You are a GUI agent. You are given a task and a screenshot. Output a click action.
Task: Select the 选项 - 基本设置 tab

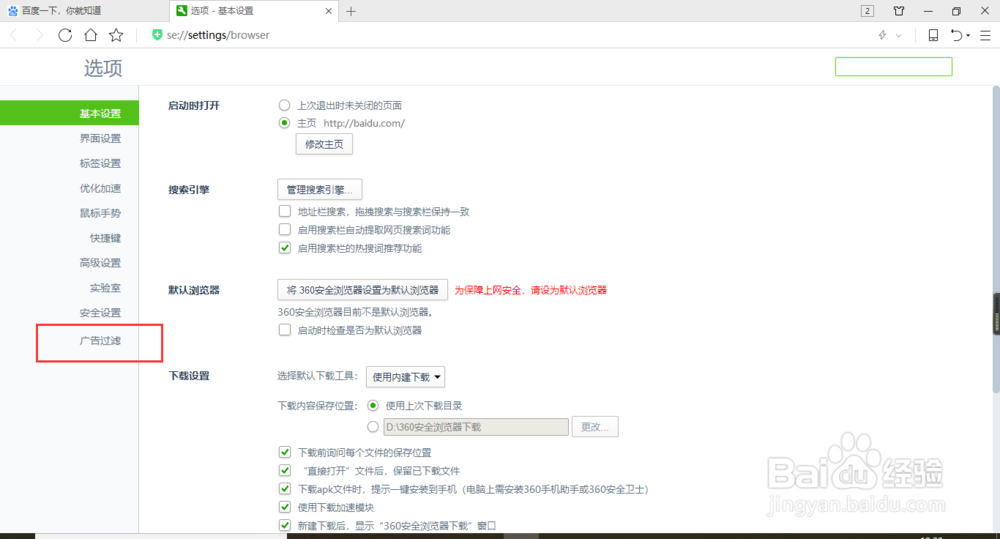coord(254,11)
